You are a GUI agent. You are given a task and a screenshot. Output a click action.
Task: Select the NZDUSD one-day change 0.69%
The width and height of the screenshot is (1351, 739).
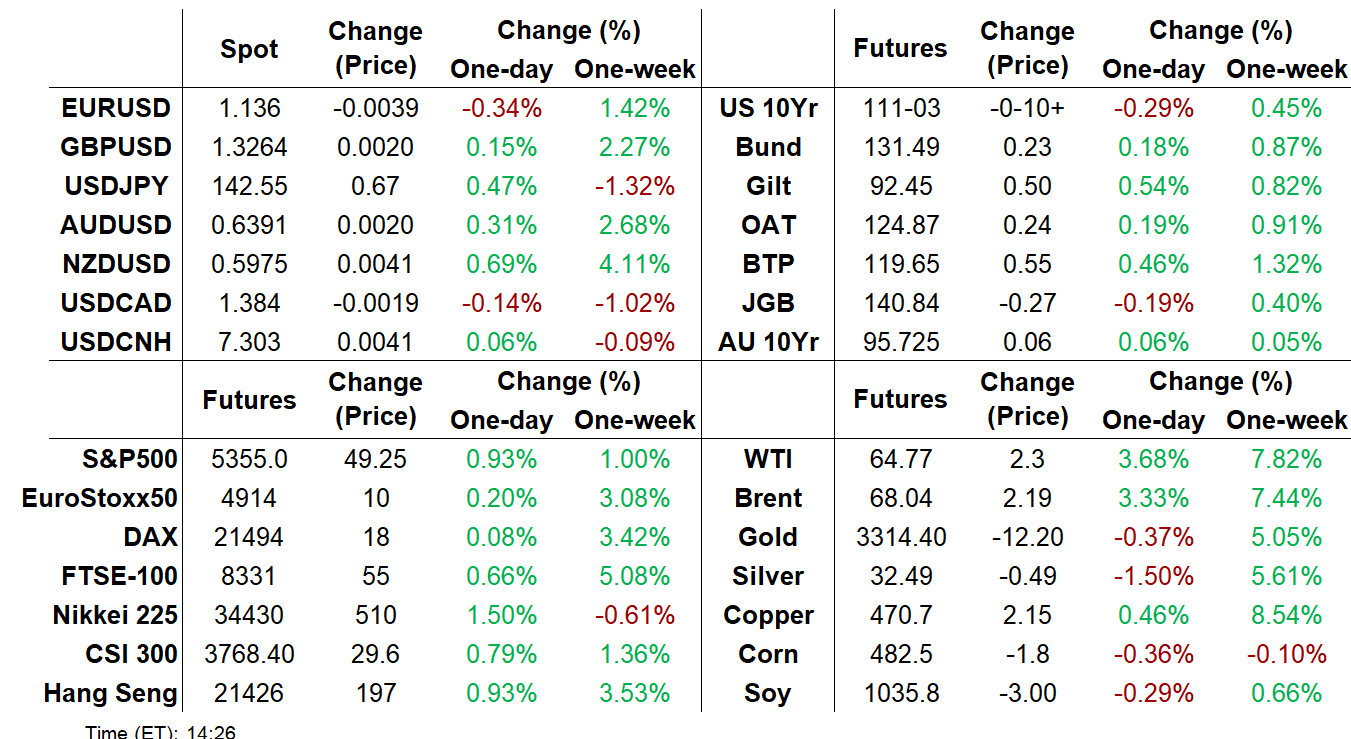(x=501, y=264)
